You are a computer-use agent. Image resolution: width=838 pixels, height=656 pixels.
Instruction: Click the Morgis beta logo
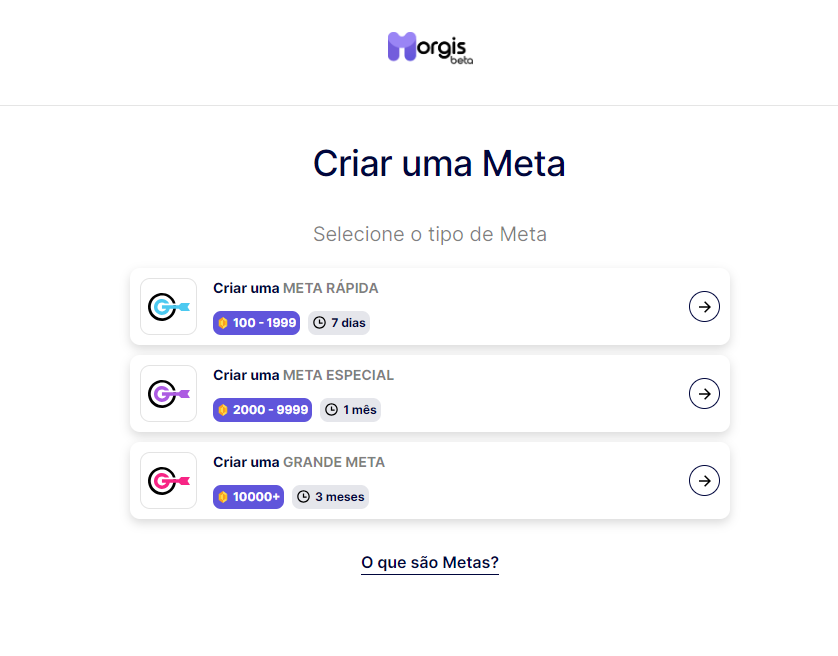tap(430, 47)
